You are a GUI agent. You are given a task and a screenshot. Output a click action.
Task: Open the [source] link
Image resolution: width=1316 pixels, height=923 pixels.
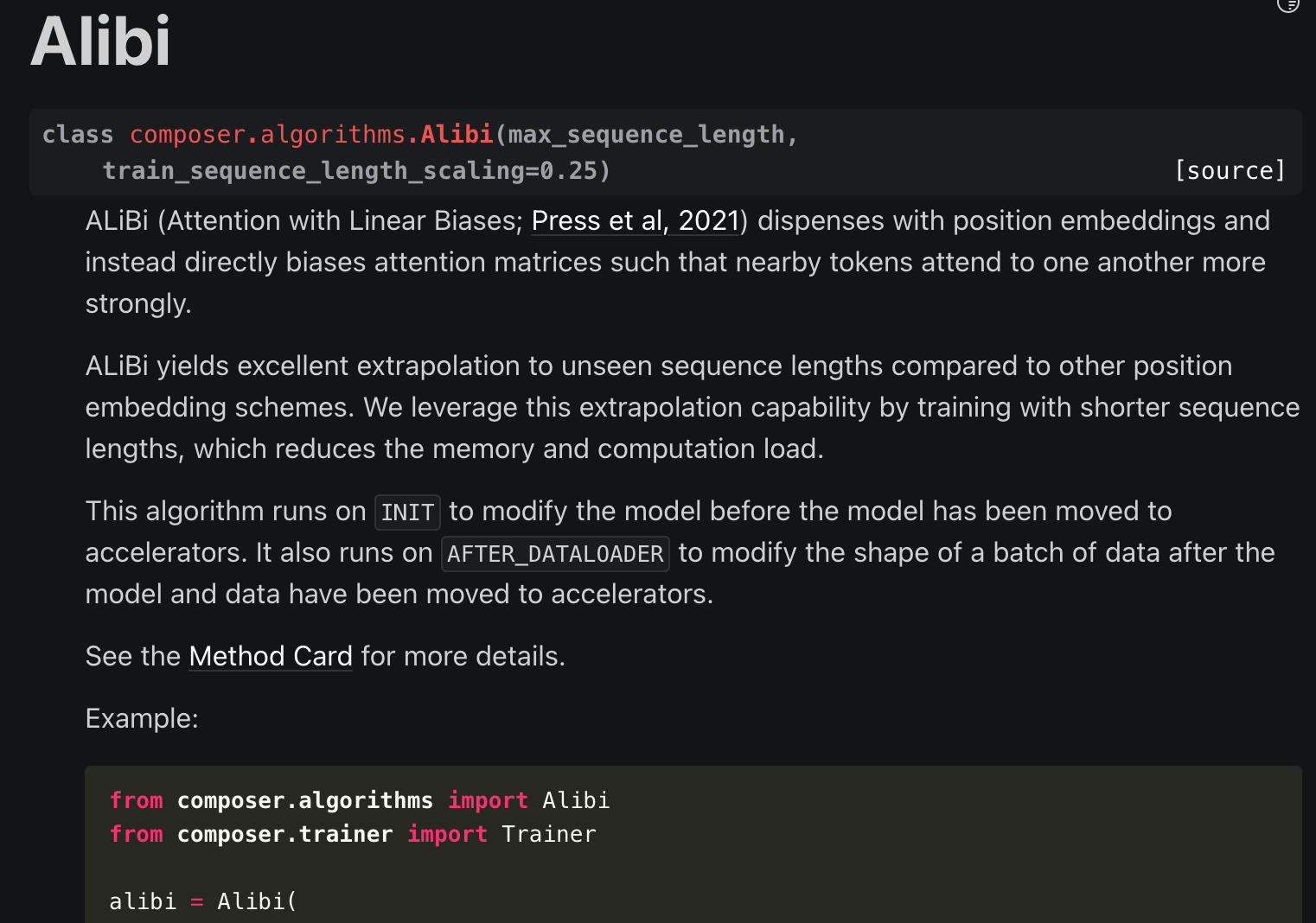1230,171
